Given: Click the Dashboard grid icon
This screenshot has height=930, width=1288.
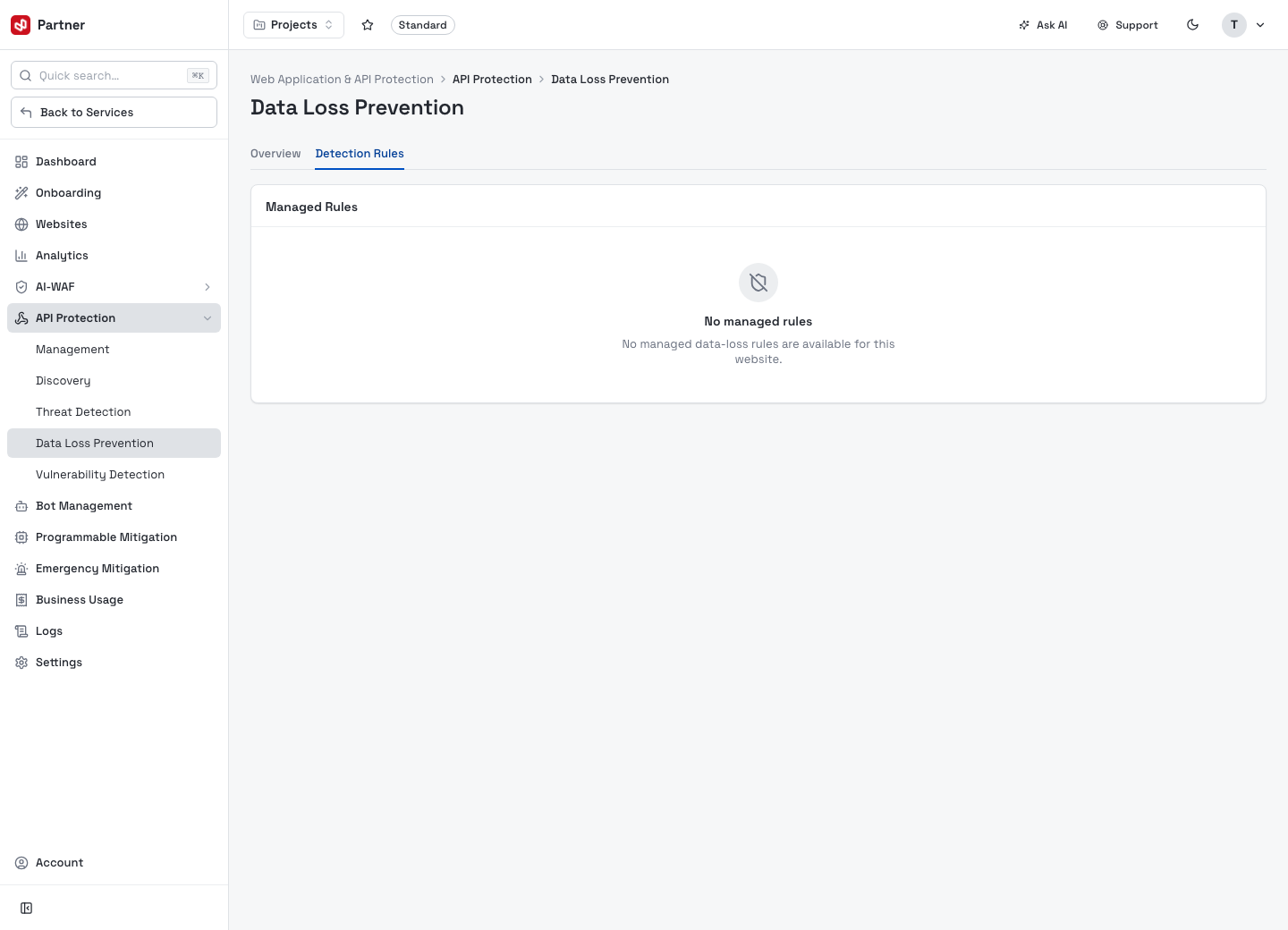Looking at the screenshot, I should point(21,162).
